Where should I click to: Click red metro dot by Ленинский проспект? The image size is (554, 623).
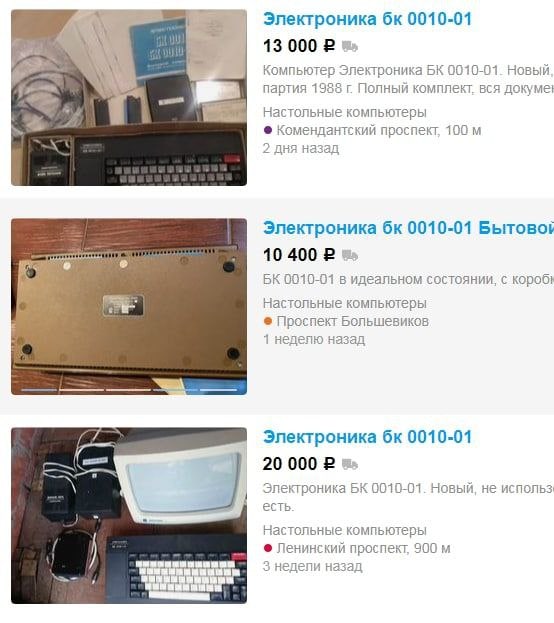[268, 548]
